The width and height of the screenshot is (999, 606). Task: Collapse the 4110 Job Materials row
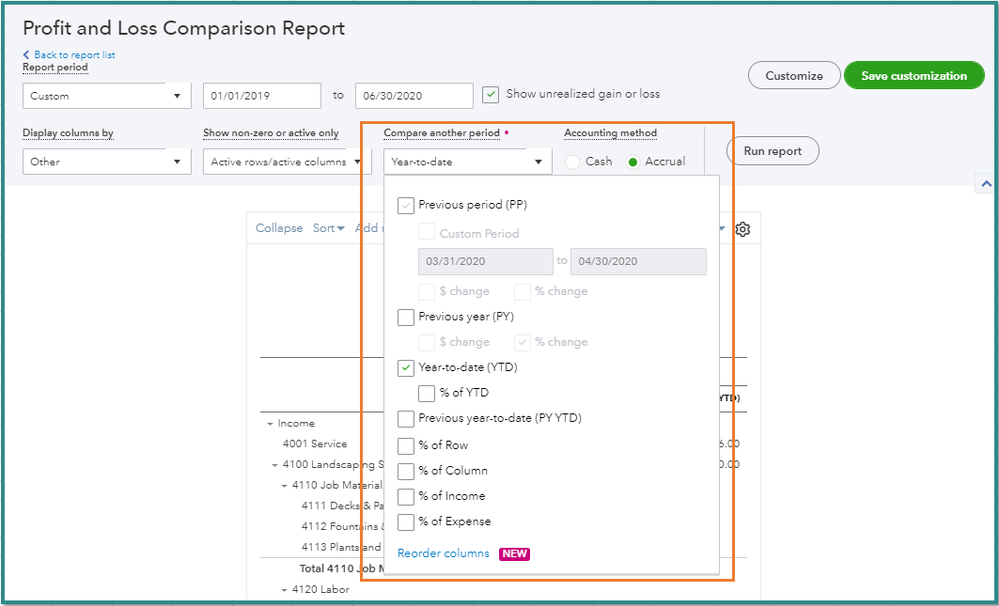[x=284, y=485]
